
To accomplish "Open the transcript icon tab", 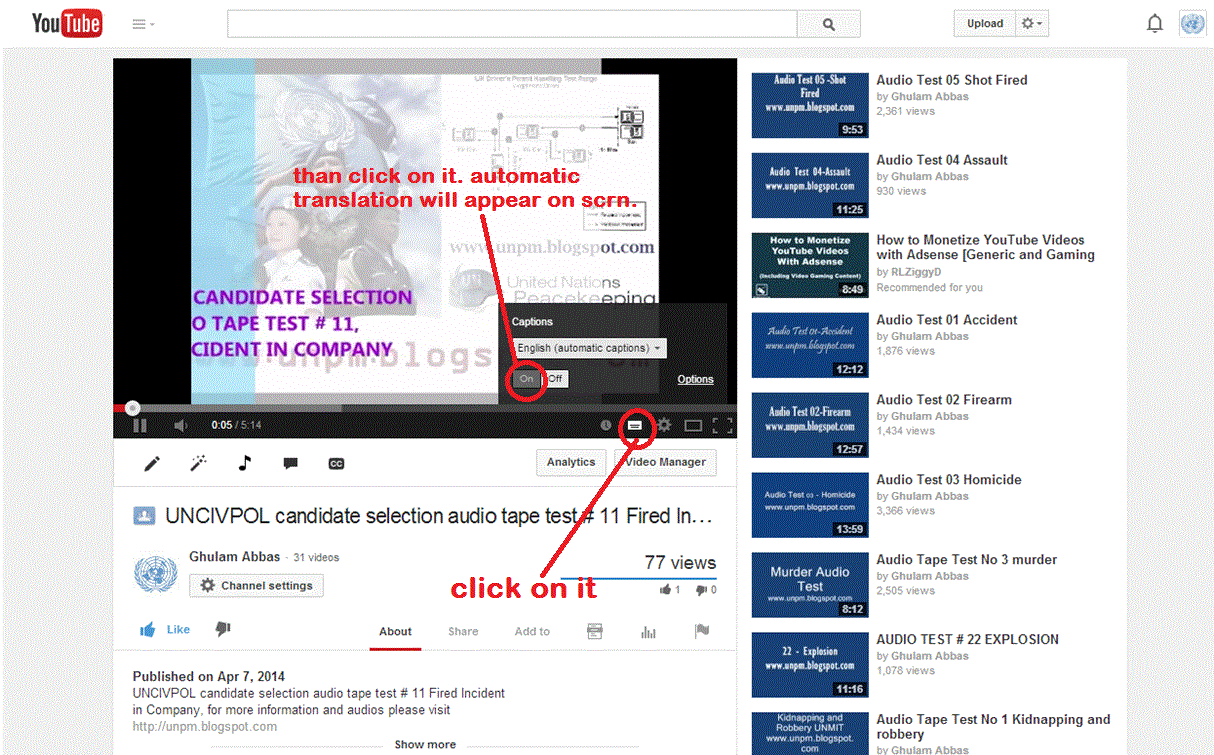I will 595,631.
